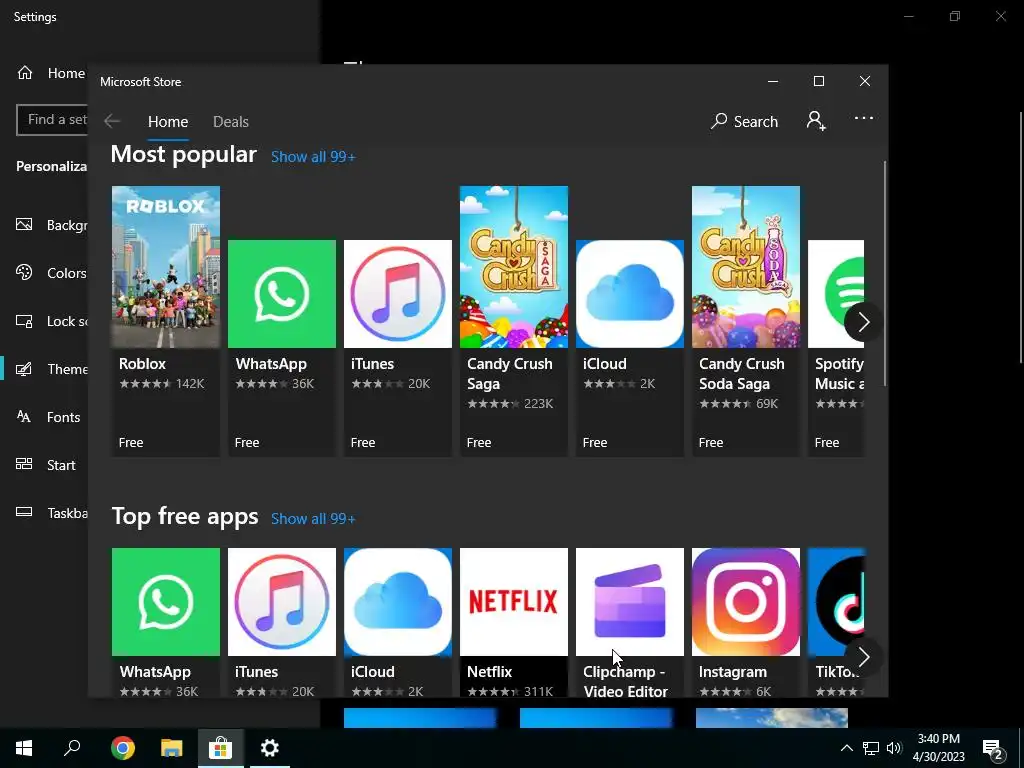
Task: Open the sign-in account icon
Action: pyautogui.click(x=816, y=121)
